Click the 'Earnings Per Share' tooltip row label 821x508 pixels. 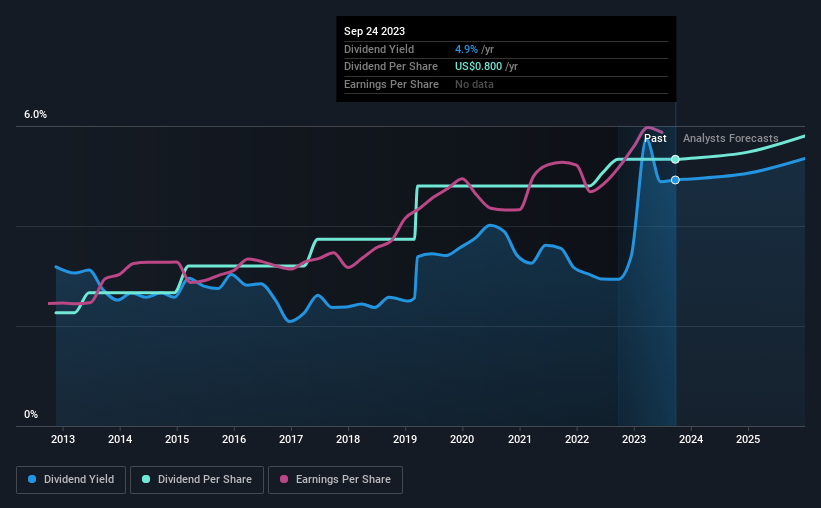(x=391, y=84)
